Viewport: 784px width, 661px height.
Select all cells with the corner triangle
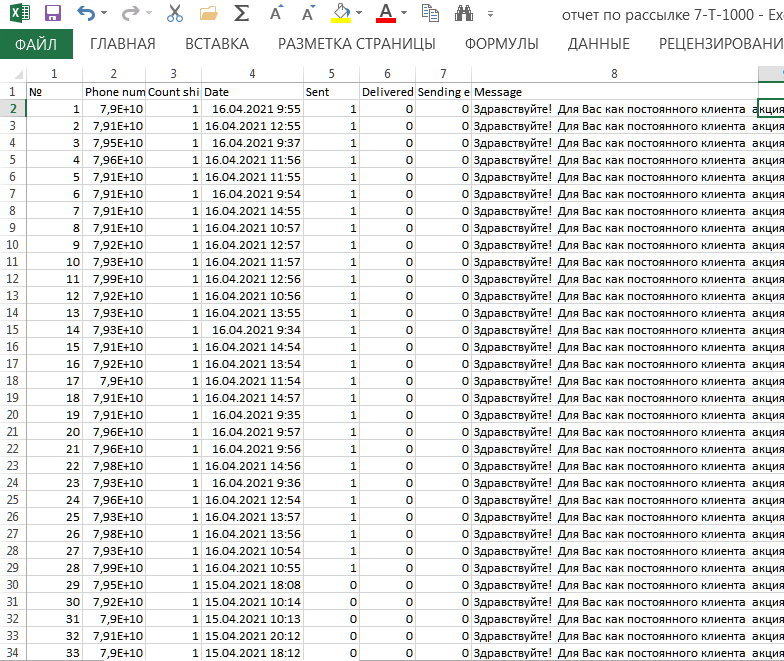[x=18, y=74]
